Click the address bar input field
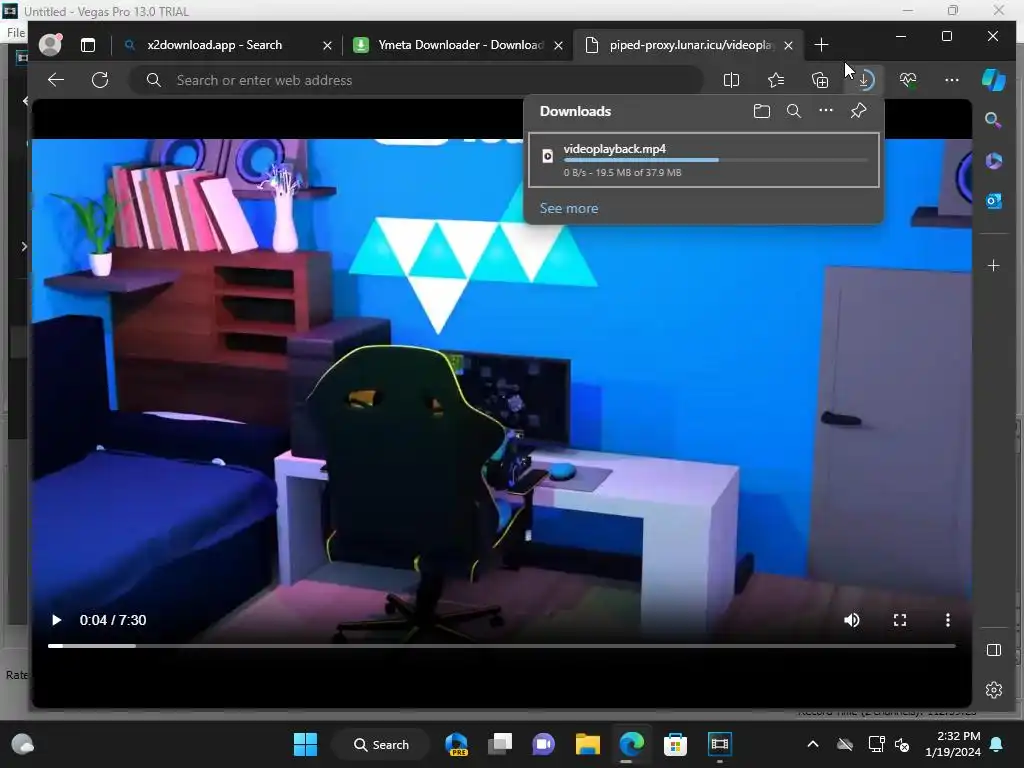Screen dimensions: 1024x768 (416, 80)
